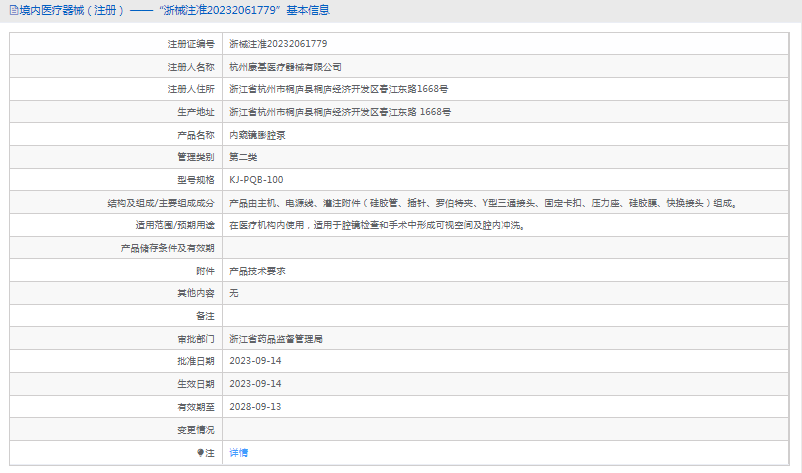
Task: Click the 注册人住所 address value
Action: (339, 89)
